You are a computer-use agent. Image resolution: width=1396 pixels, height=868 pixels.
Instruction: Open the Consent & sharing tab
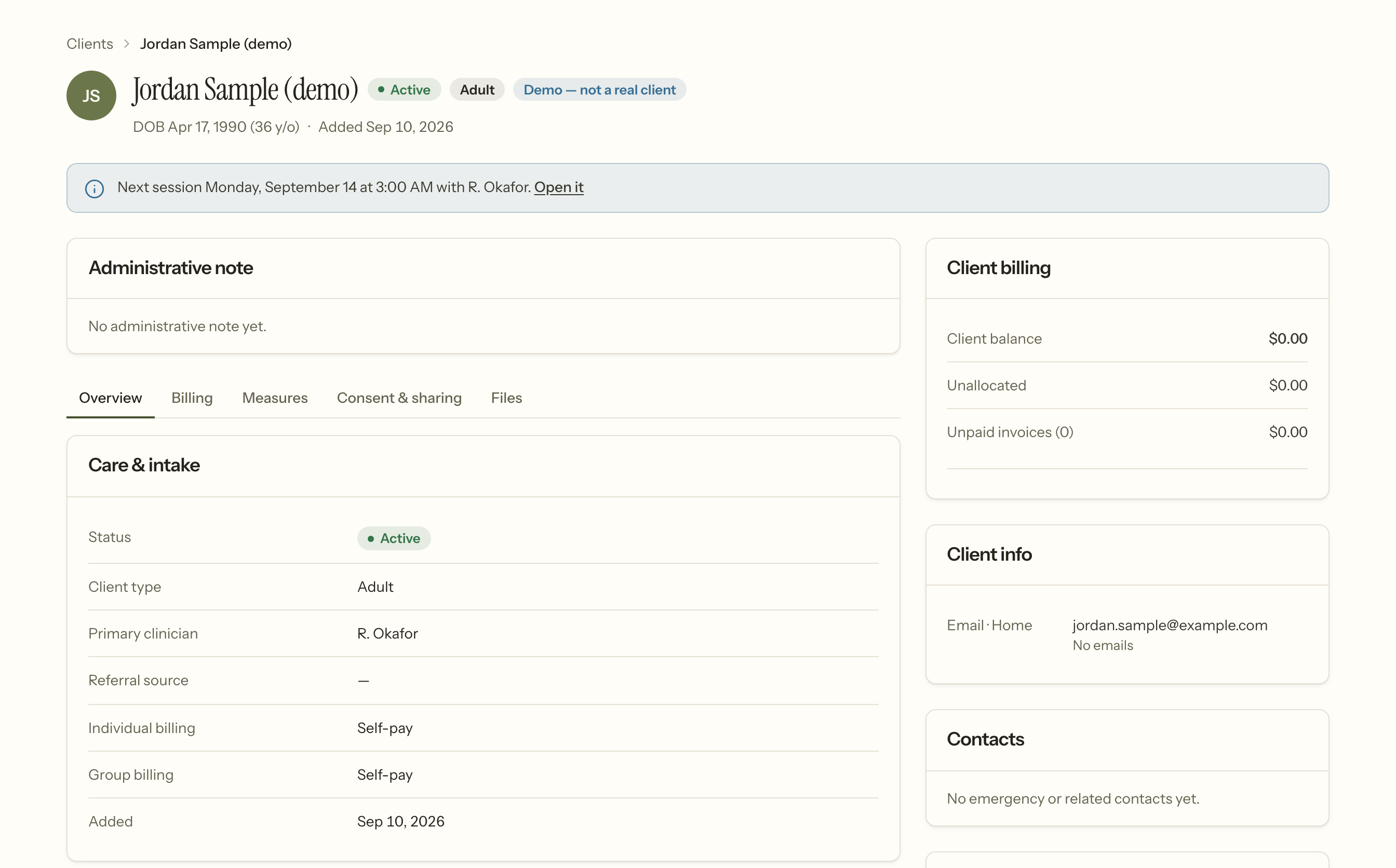coord(399,398)
